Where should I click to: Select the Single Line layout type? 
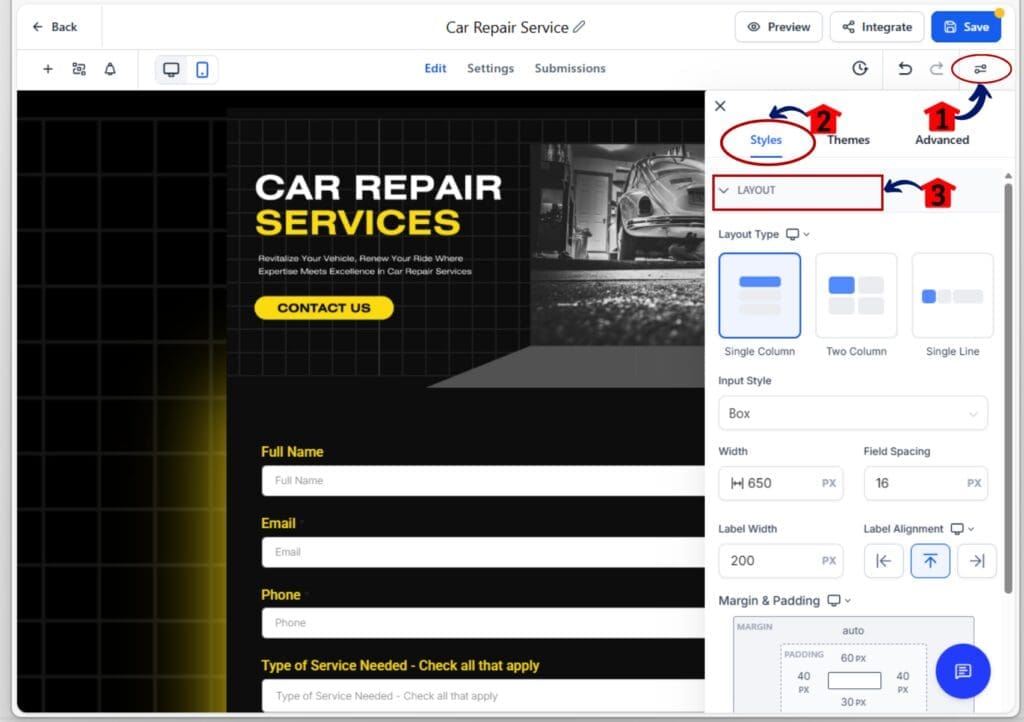coord(951,296)
